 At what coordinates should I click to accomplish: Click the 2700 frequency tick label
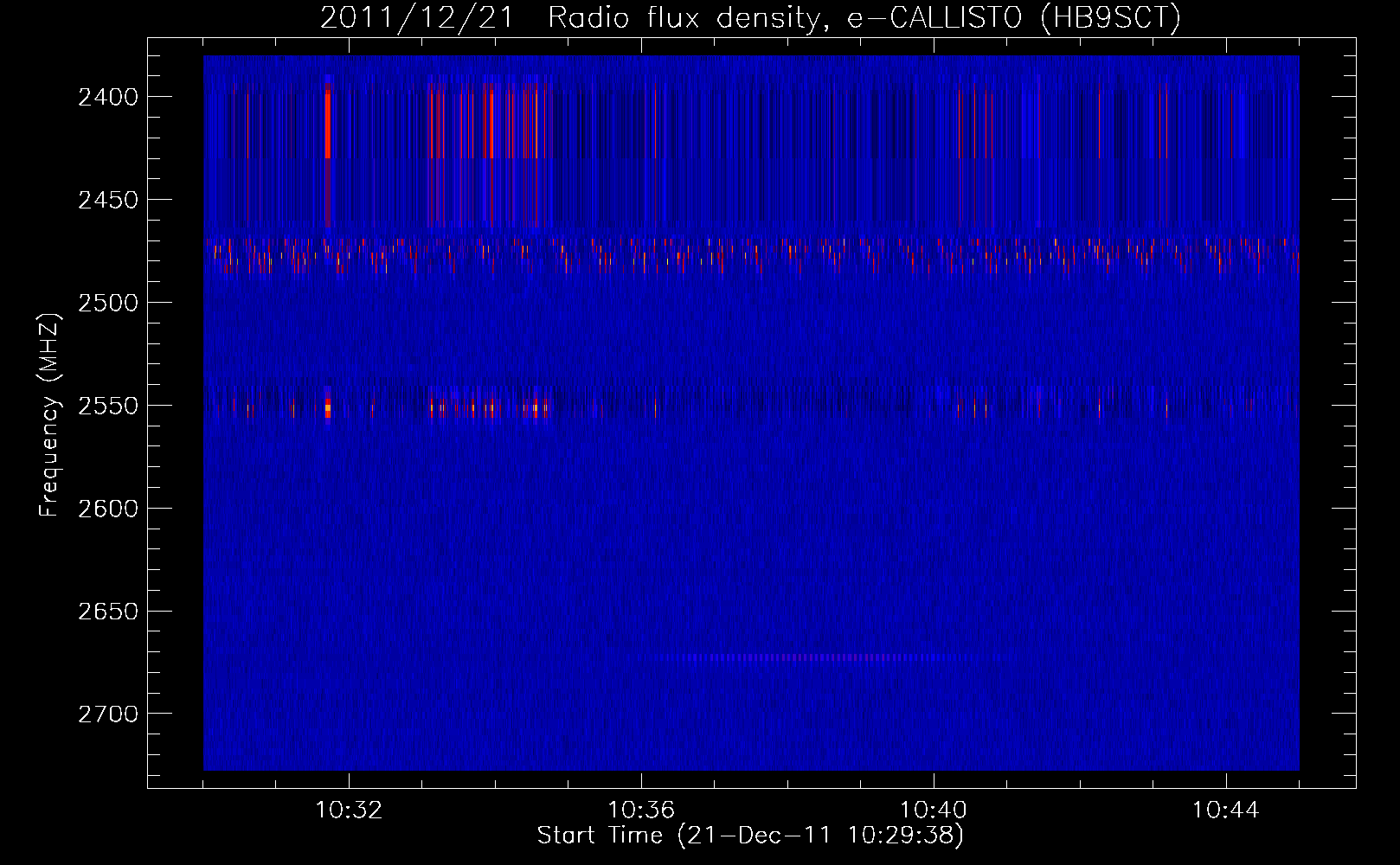point(108,714)
